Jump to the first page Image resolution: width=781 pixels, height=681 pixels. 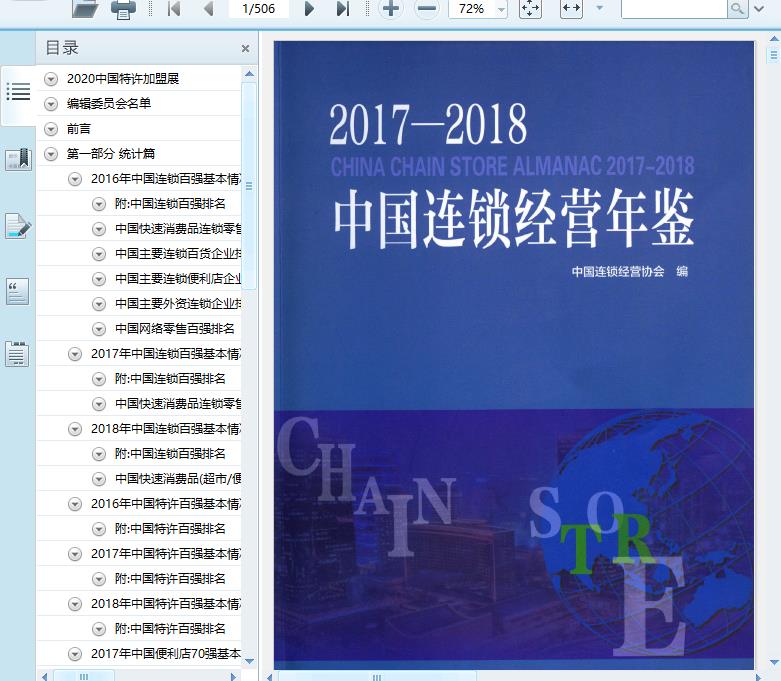click(174, 8)
